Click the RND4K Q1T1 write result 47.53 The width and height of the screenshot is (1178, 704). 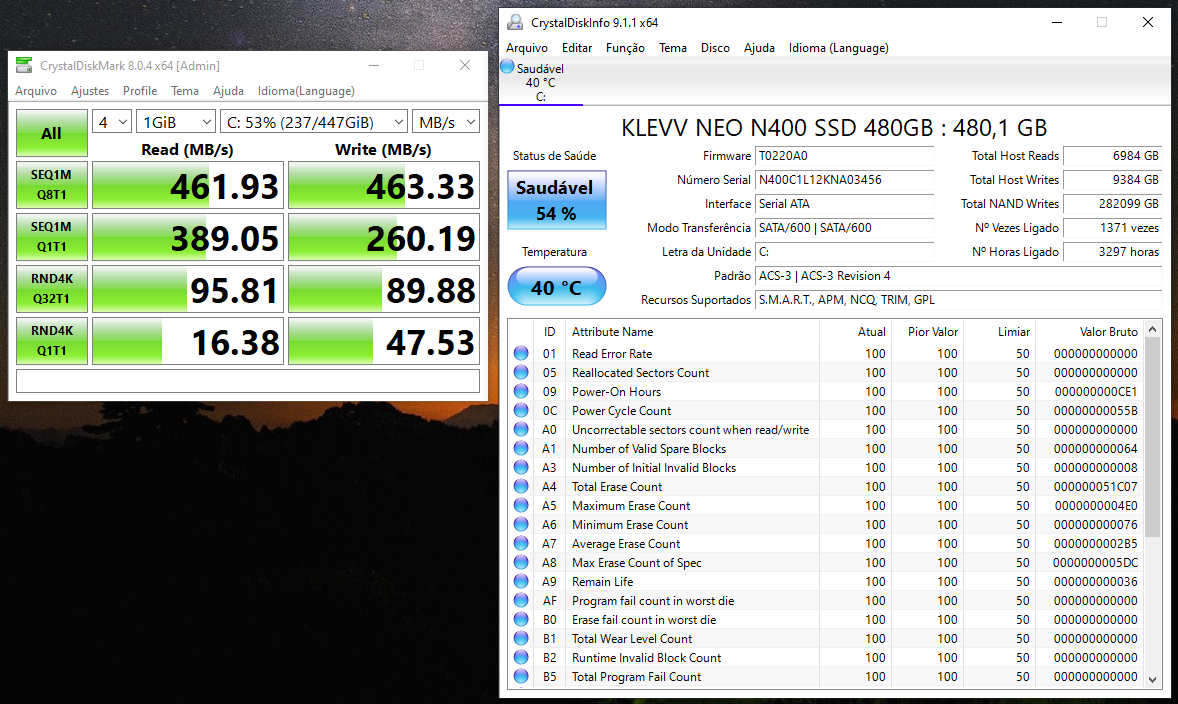tap(384, 340)
